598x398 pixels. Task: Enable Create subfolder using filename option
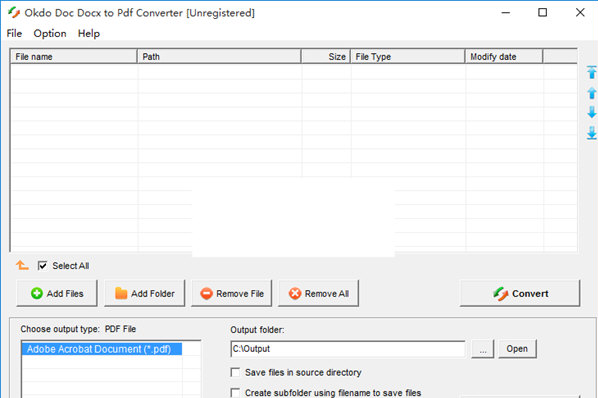[x=235, y=392]
